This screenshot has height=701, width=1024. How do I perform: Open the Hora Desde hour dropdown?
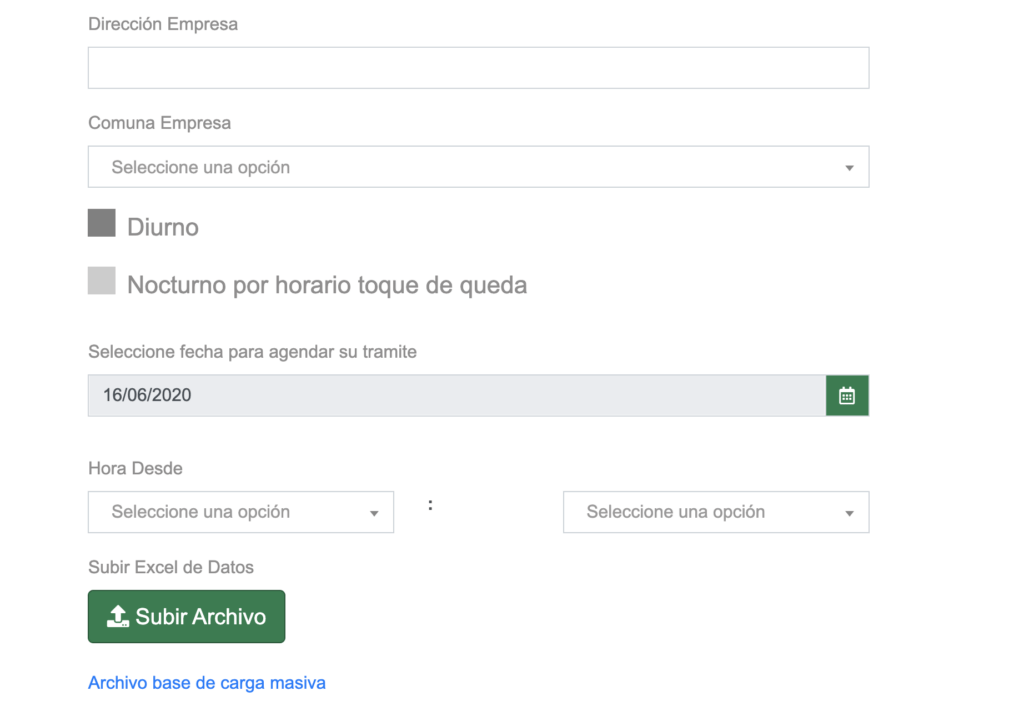coord(241,512)
